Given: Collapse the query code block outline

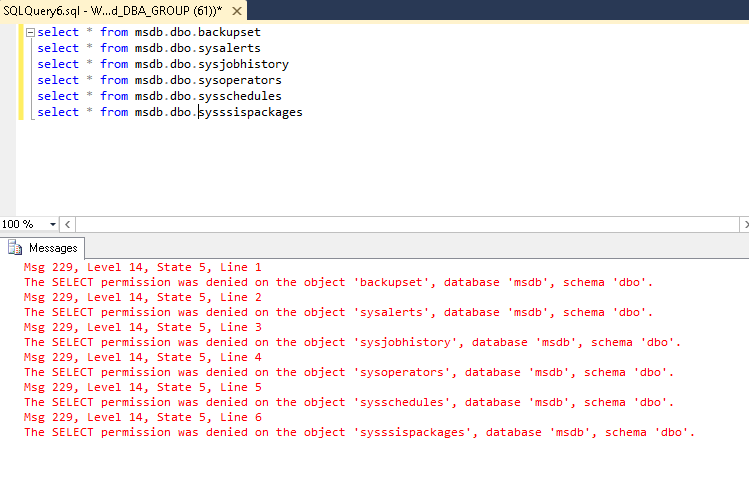Looking at the screenshot, I should click(x=31, y=32).
